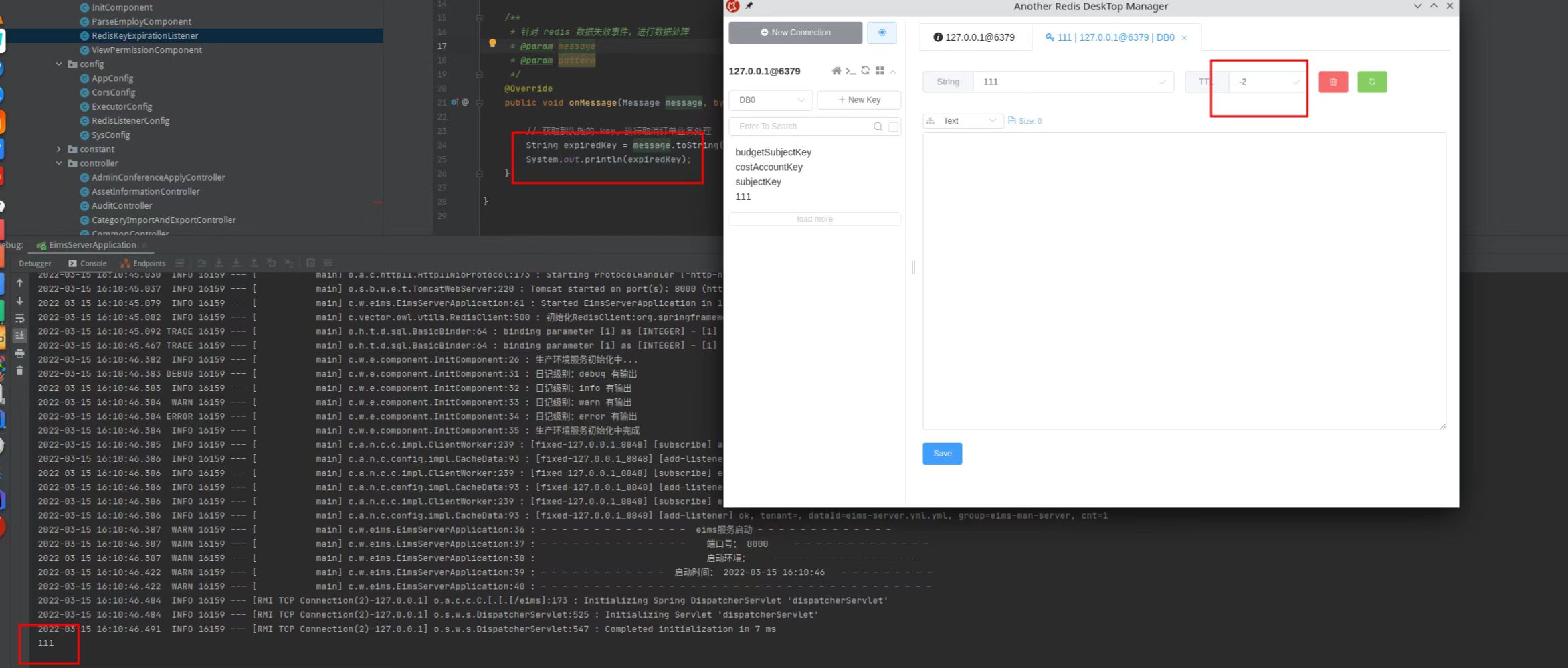The width and height of the screenshot is (1568, 668).
Task: Confirm key name 111 with the check mark
Action: [x=1162, y=82]
